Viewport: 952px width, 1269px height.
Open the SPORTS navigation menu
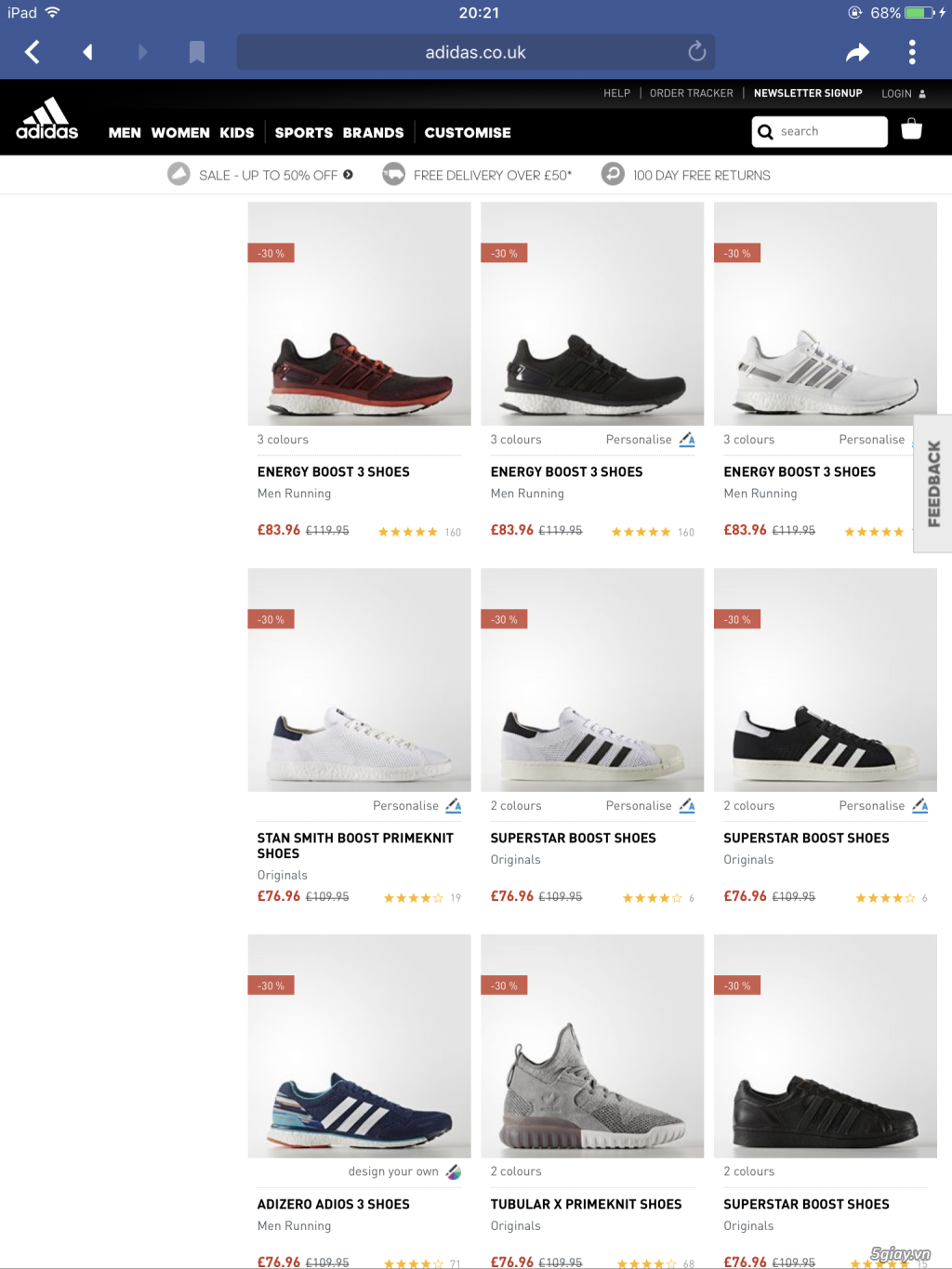point(304,133)
